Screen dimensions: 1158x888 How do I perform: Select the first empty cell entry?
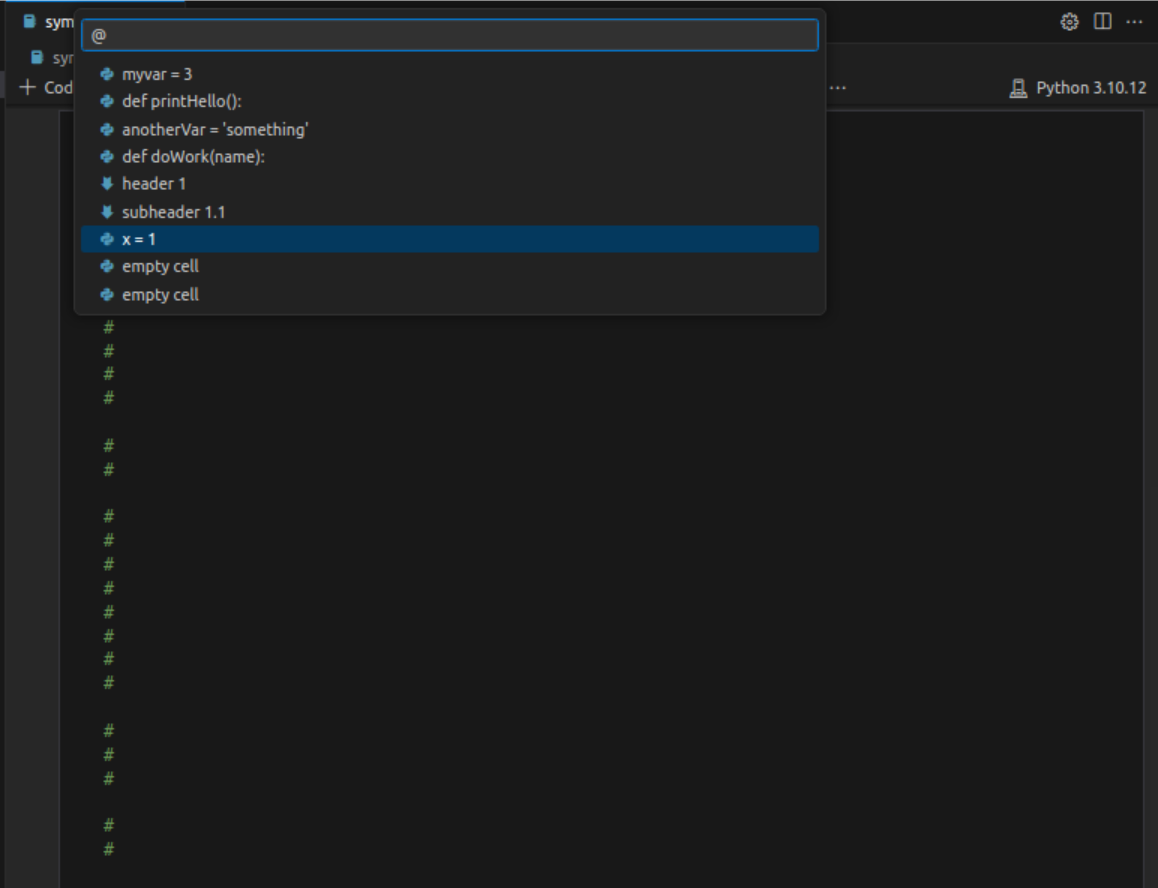point(160,266)
